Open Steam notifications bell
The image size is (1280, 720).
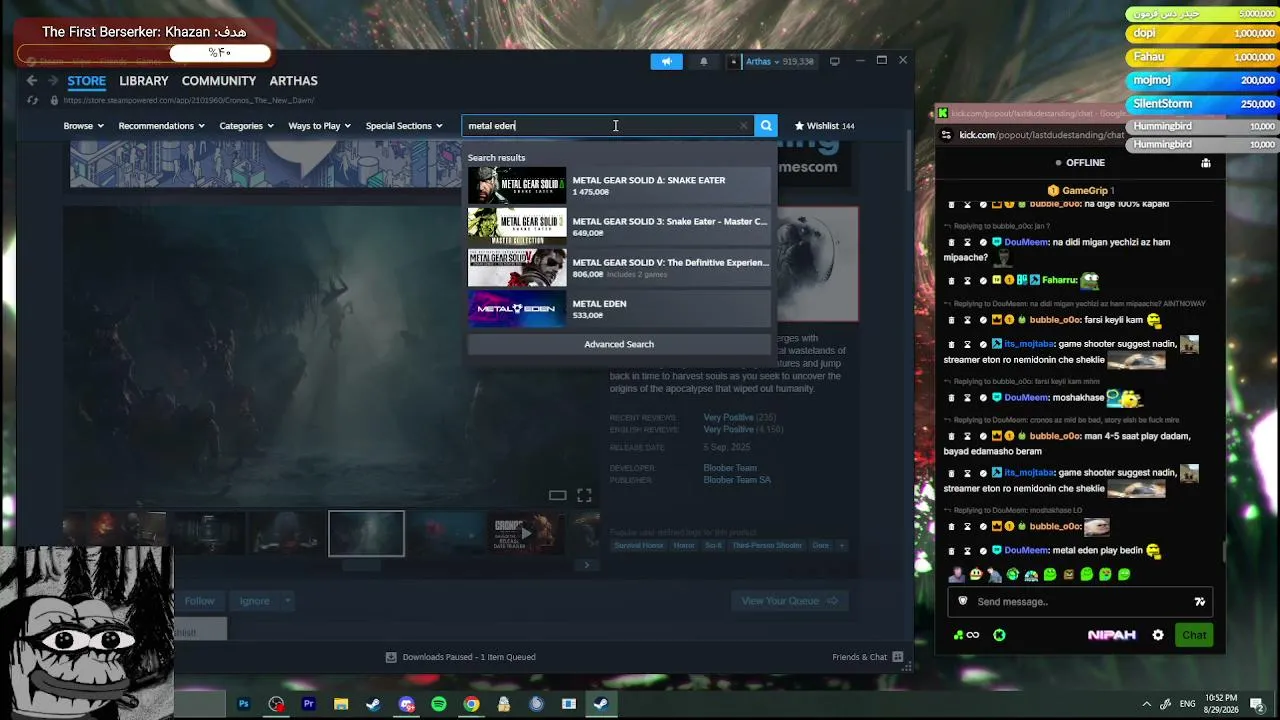click(703, 61)
